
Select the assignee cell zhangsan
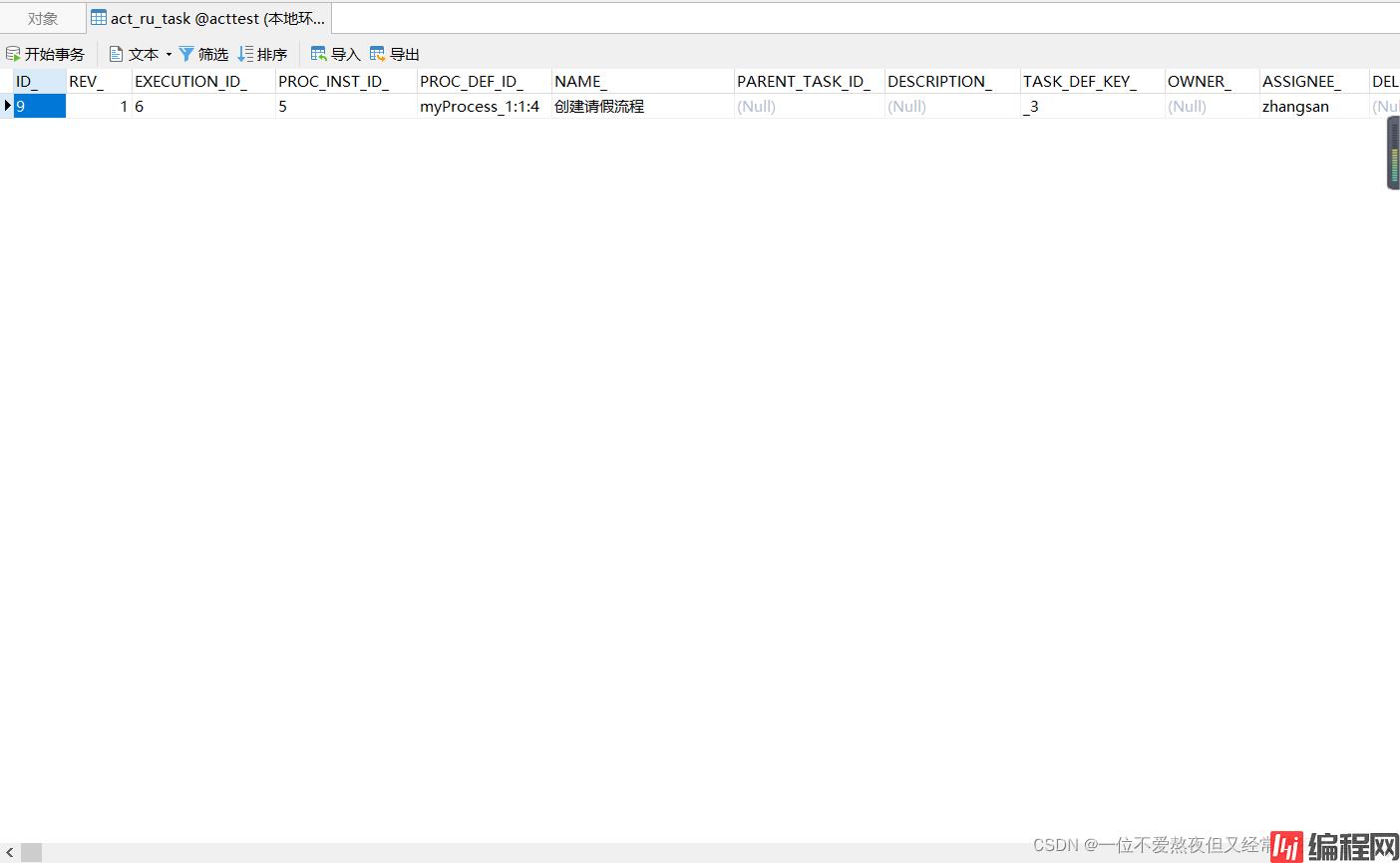coord(1314,106)
